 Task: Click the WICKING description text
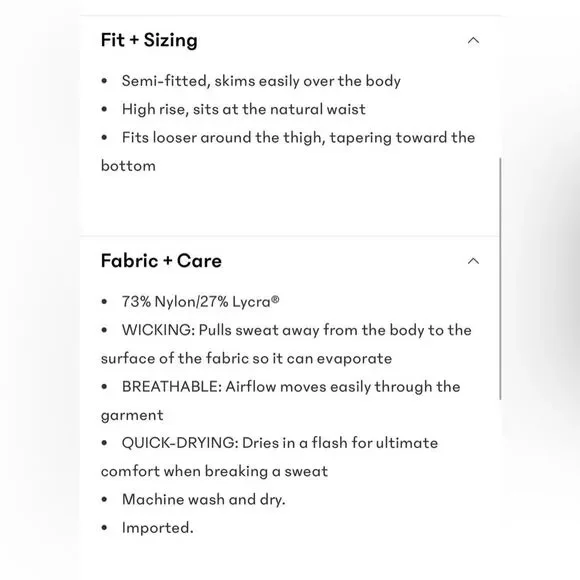pyautogui.click(x=286, y=344)
